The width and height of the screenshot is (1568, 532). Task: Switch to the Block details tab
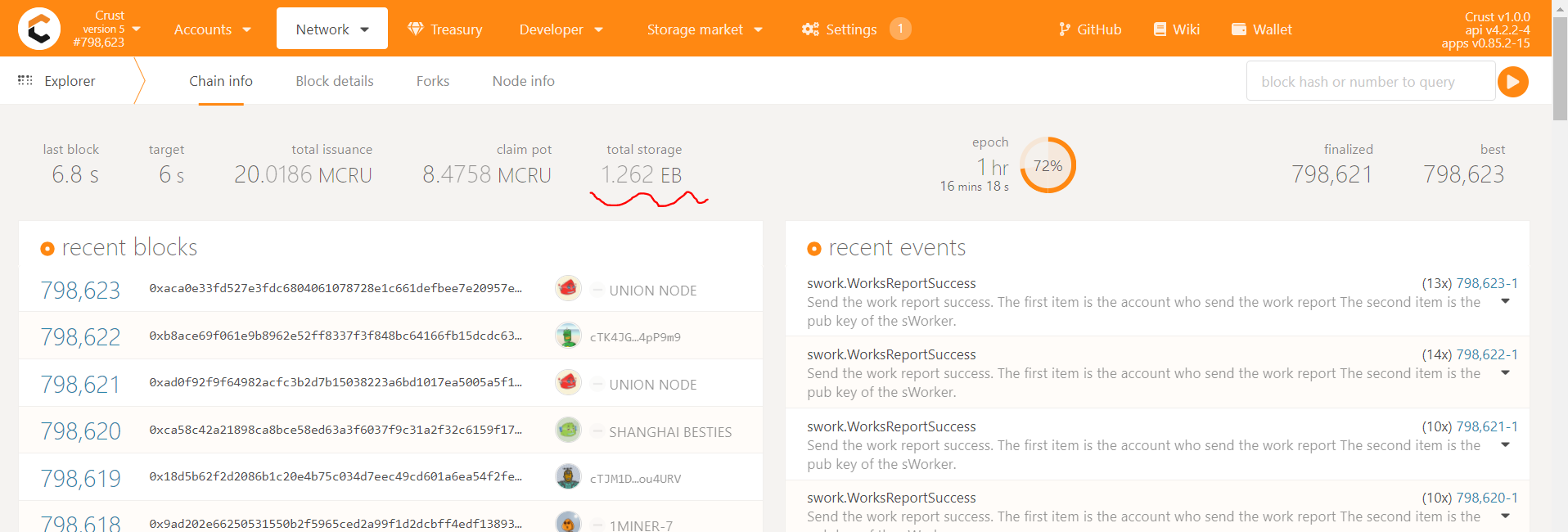[x=335, y=81]
